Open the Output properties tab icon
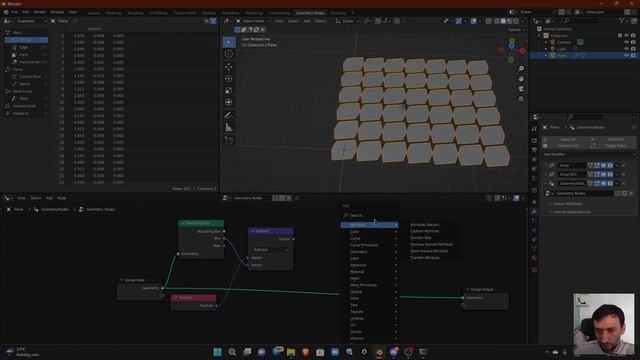Screen dimensions: 640x360 click(534, 150)
